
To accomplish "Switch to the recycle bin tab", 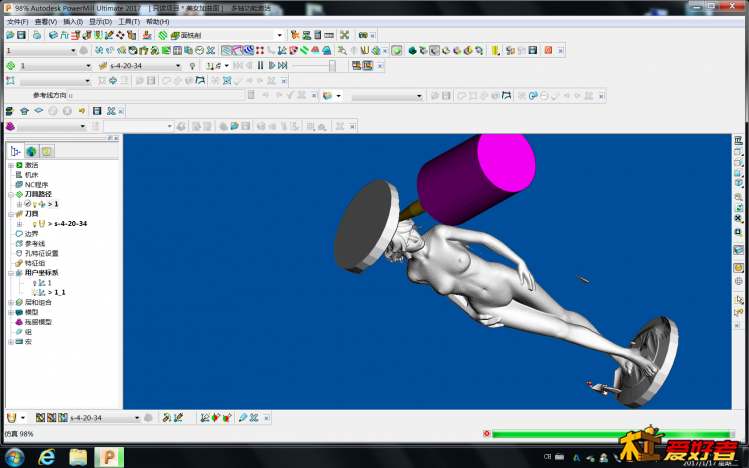I will pos(47,151).
